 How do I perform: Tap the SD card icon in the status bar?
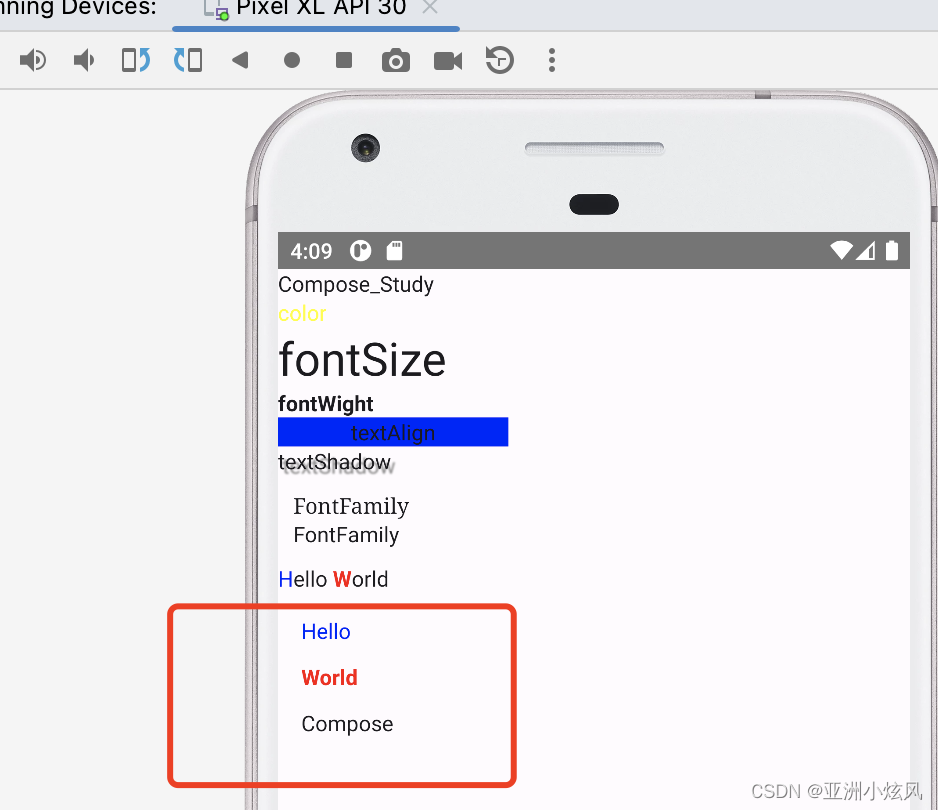tap(395, 251)
